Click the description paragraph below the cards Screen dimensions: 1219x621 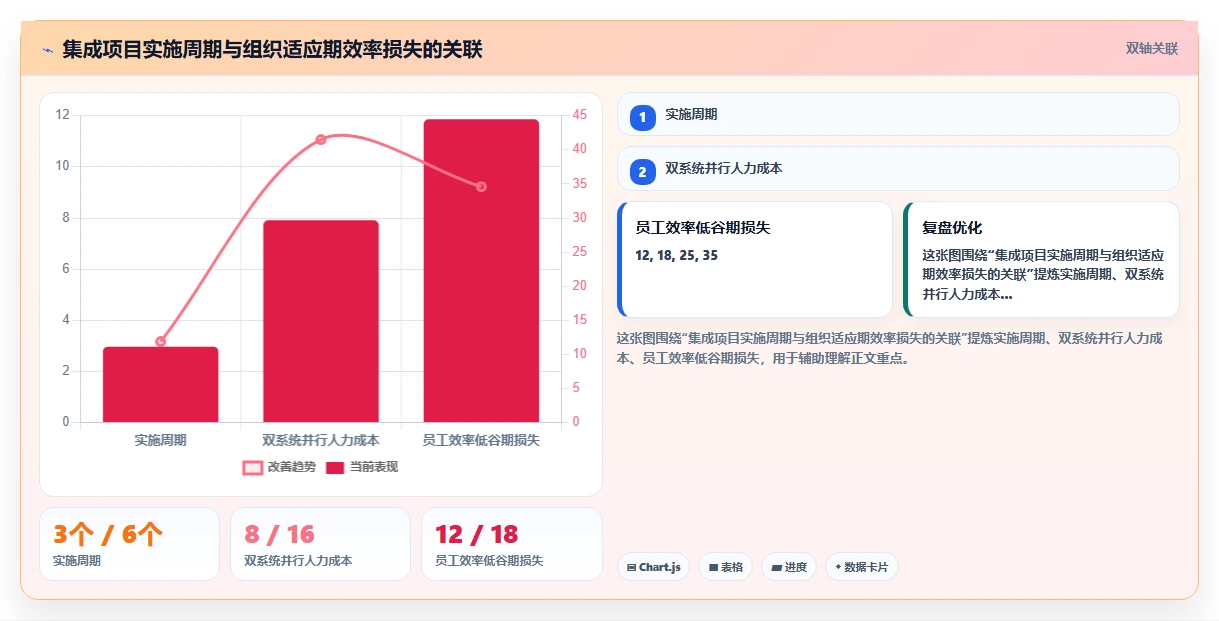pyautogui.click(x=890, y=348)
